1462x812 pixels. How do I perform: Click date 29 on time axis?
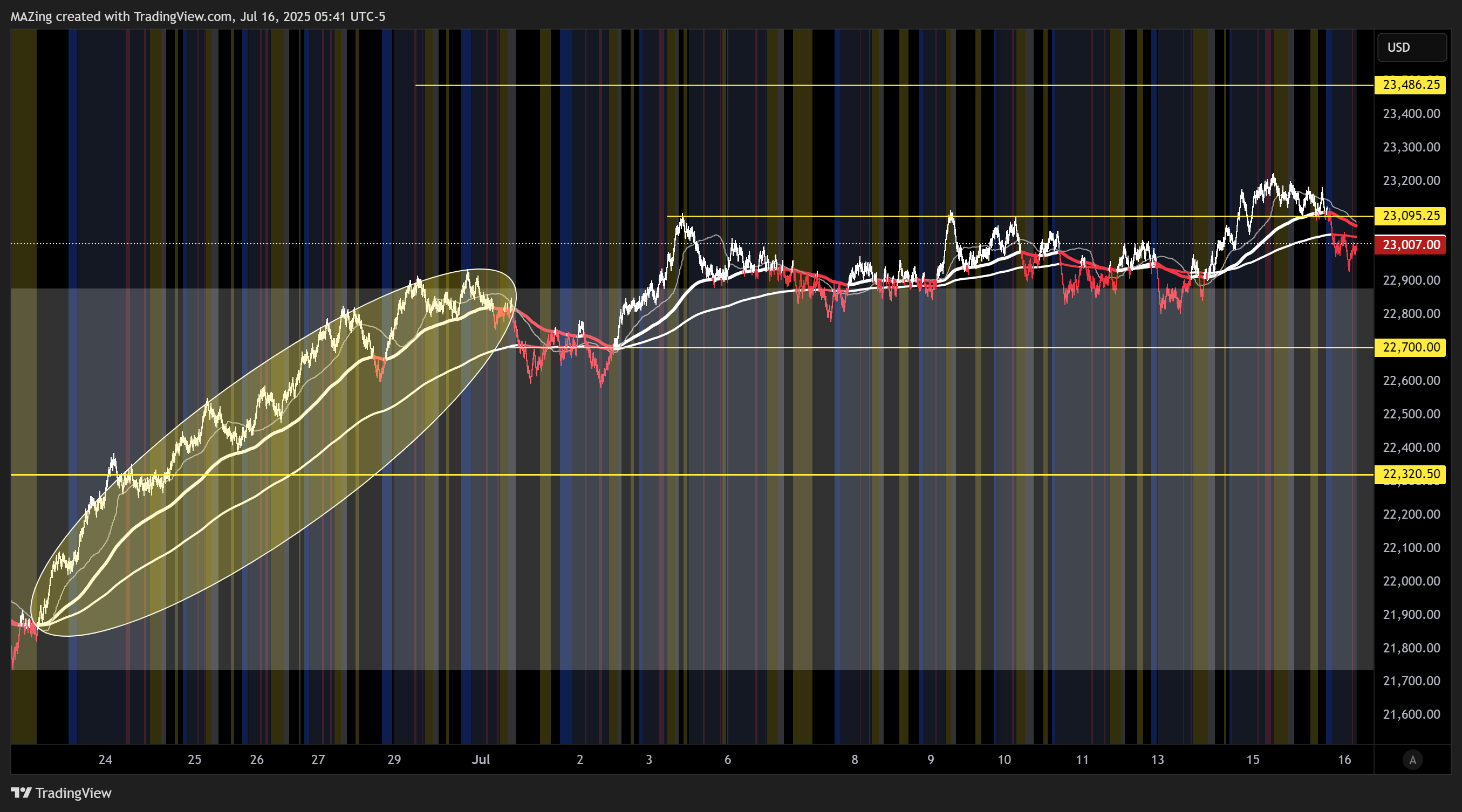(394, 759)
